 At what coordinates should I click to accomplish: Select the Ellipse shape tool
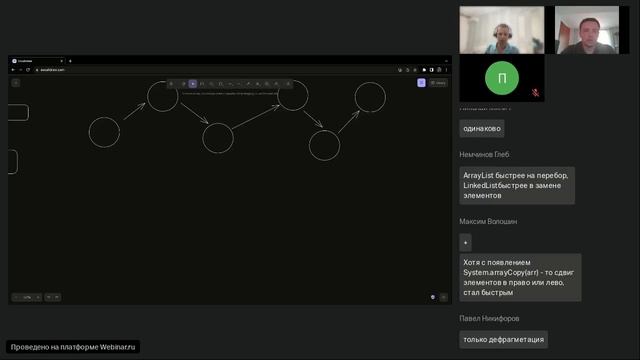click(220, 84)
